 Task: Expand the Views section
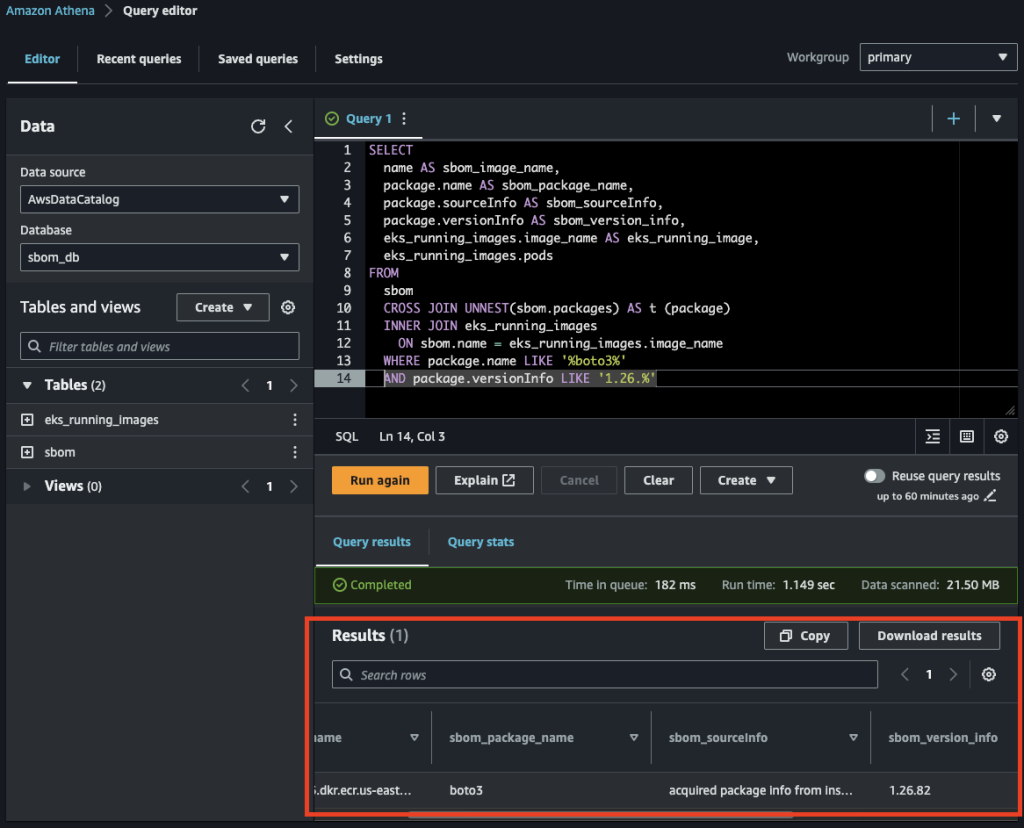(27, 485)
